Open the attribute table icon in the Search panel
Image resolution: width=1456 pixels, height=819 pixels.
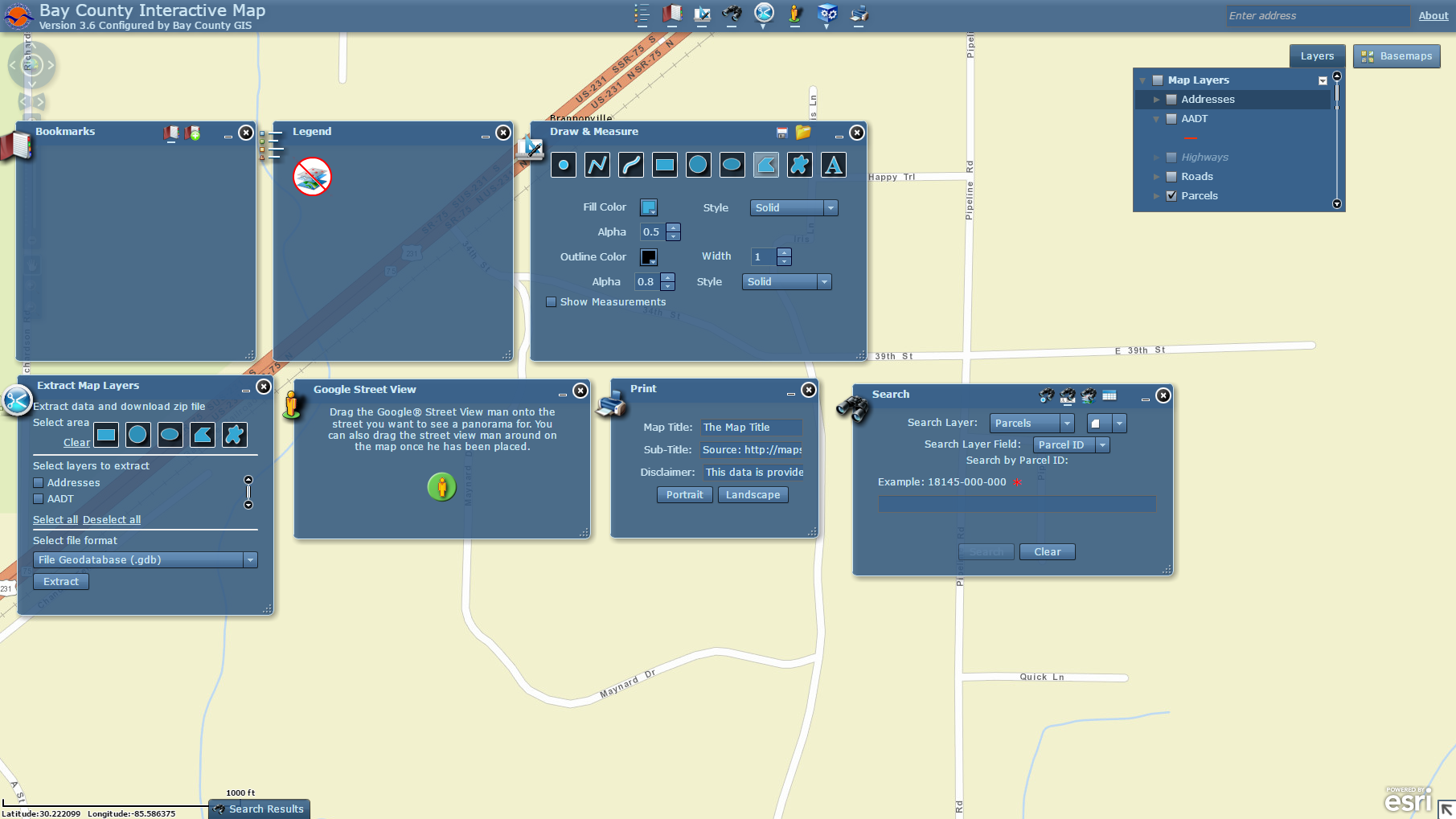(x=1110, y=395)
